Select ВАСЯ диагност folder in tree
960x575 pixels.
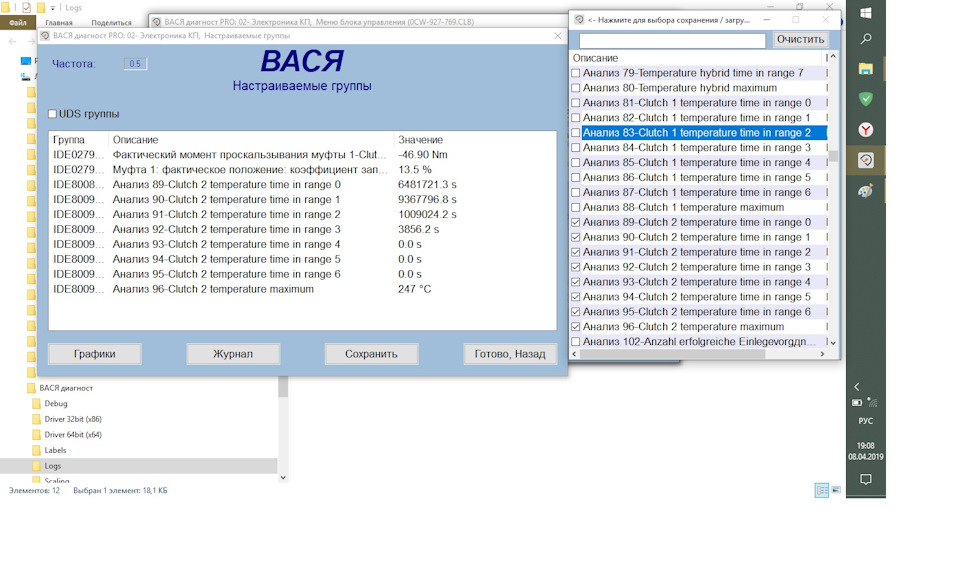pos(66,388)
